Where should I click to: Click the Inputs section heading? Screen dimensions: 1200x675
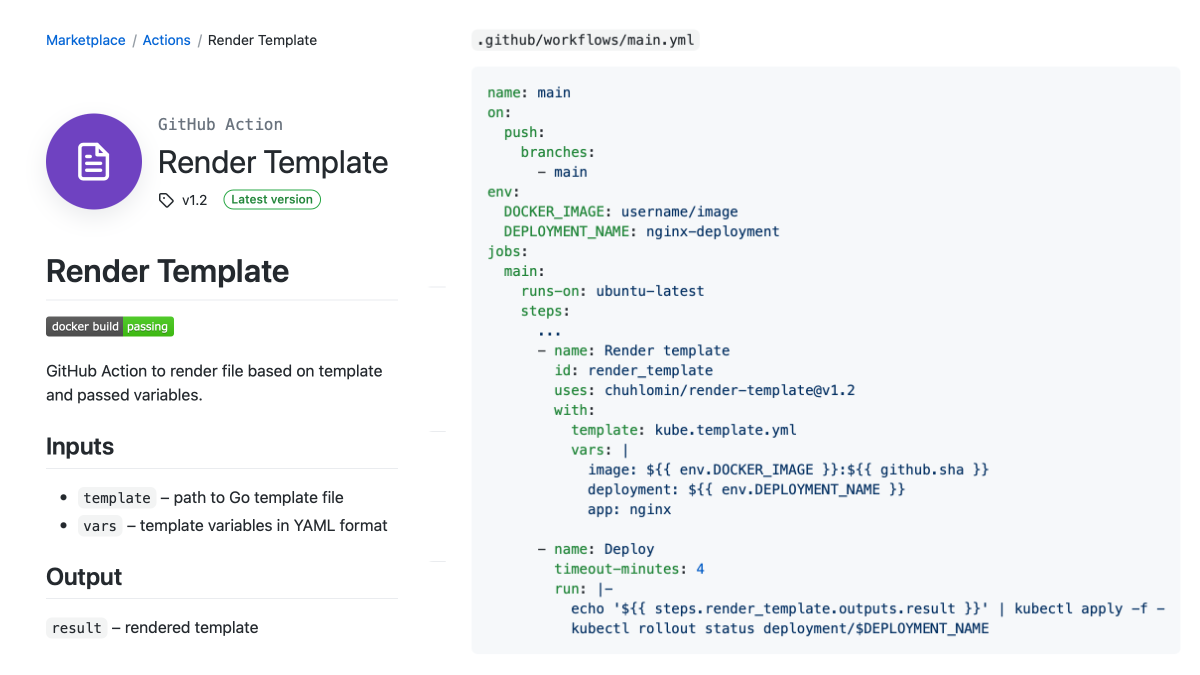[78, 446]
